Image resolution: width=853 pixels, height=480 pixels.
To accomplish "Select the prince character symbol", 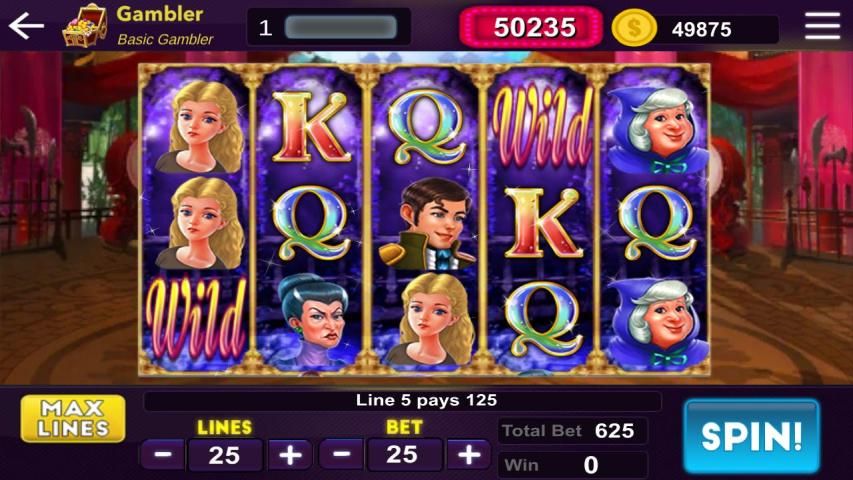I will pos(427,224).
